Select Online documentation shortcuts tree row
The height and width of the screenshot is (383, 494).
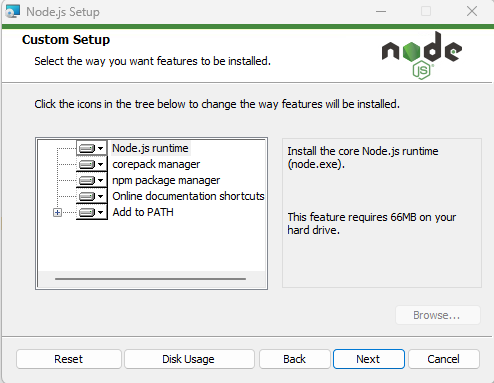tap(188, 196)
